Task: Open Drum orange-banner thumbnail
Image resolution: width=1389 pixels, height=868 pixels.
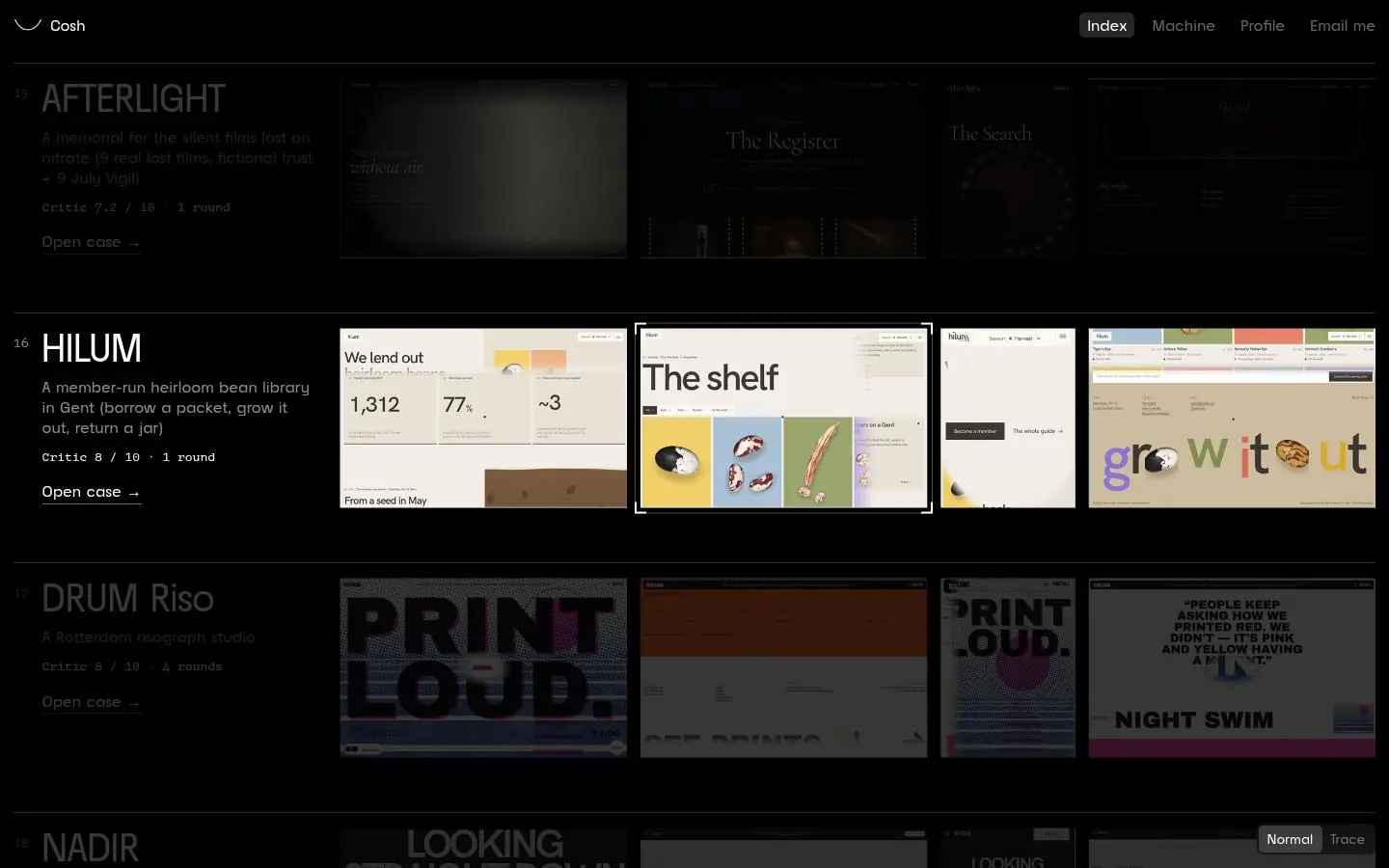Action: pyautogui.click(x=783, y=668)
